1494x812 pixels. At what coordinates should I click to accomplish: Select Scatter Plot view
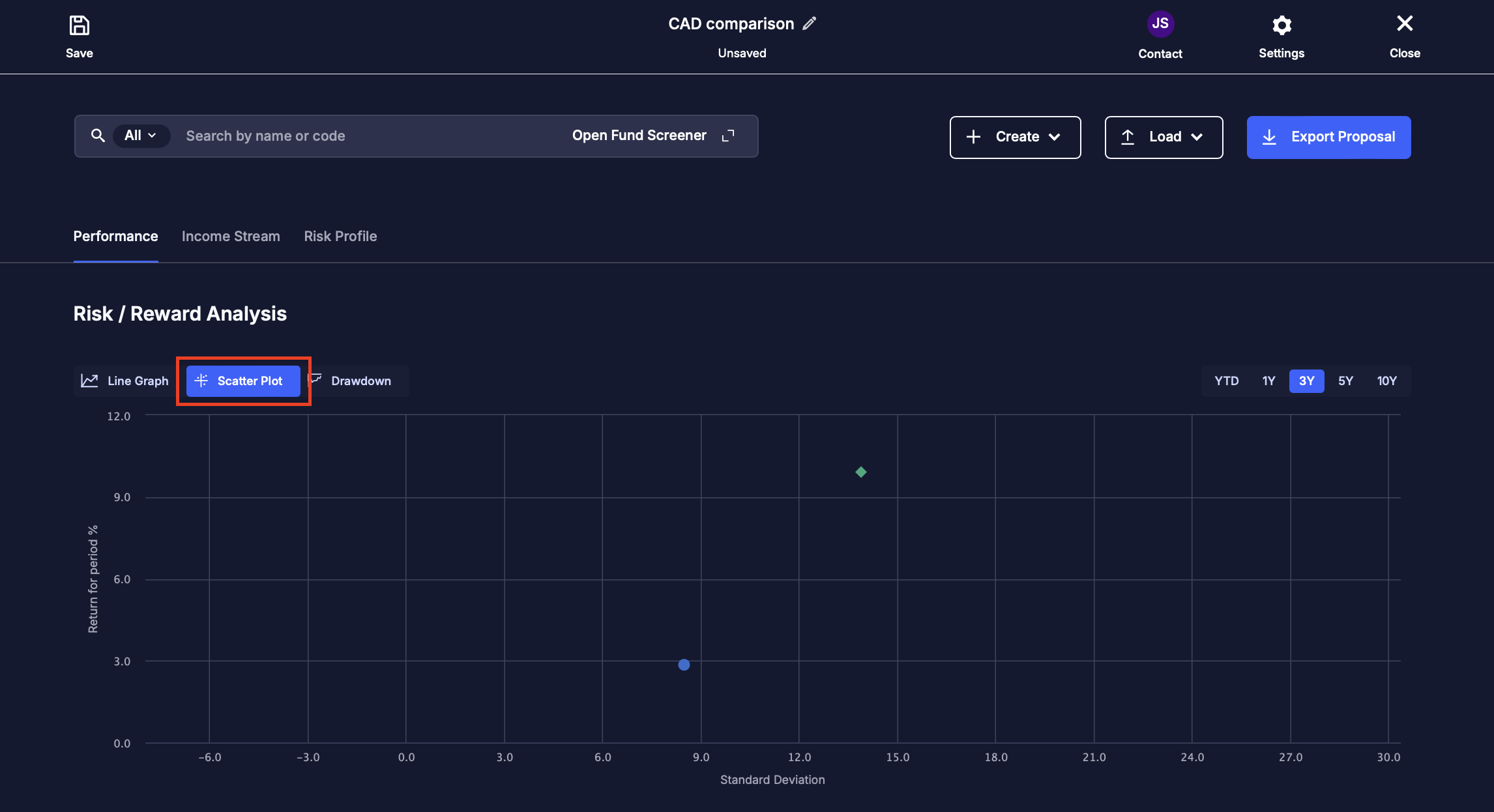click(243, 381)
